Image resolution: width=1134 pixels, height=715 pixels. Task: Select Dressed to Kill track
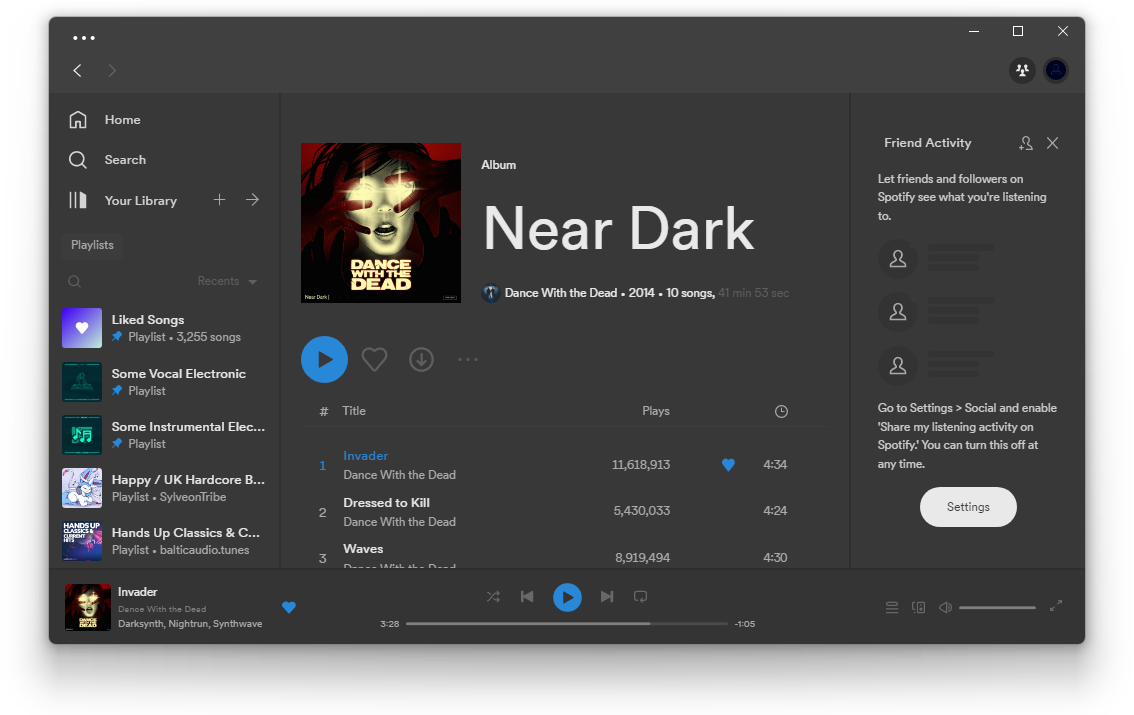click(564, 511)
